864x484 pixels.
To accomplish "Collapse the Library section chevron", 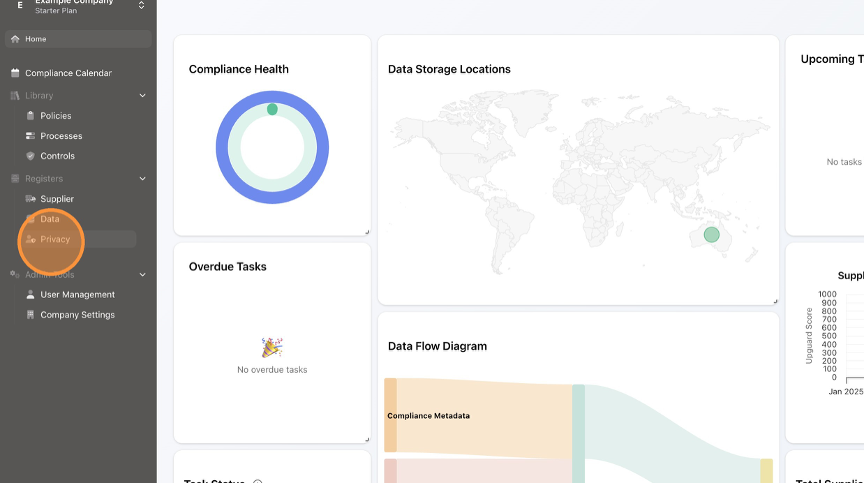I will point(142,96).
